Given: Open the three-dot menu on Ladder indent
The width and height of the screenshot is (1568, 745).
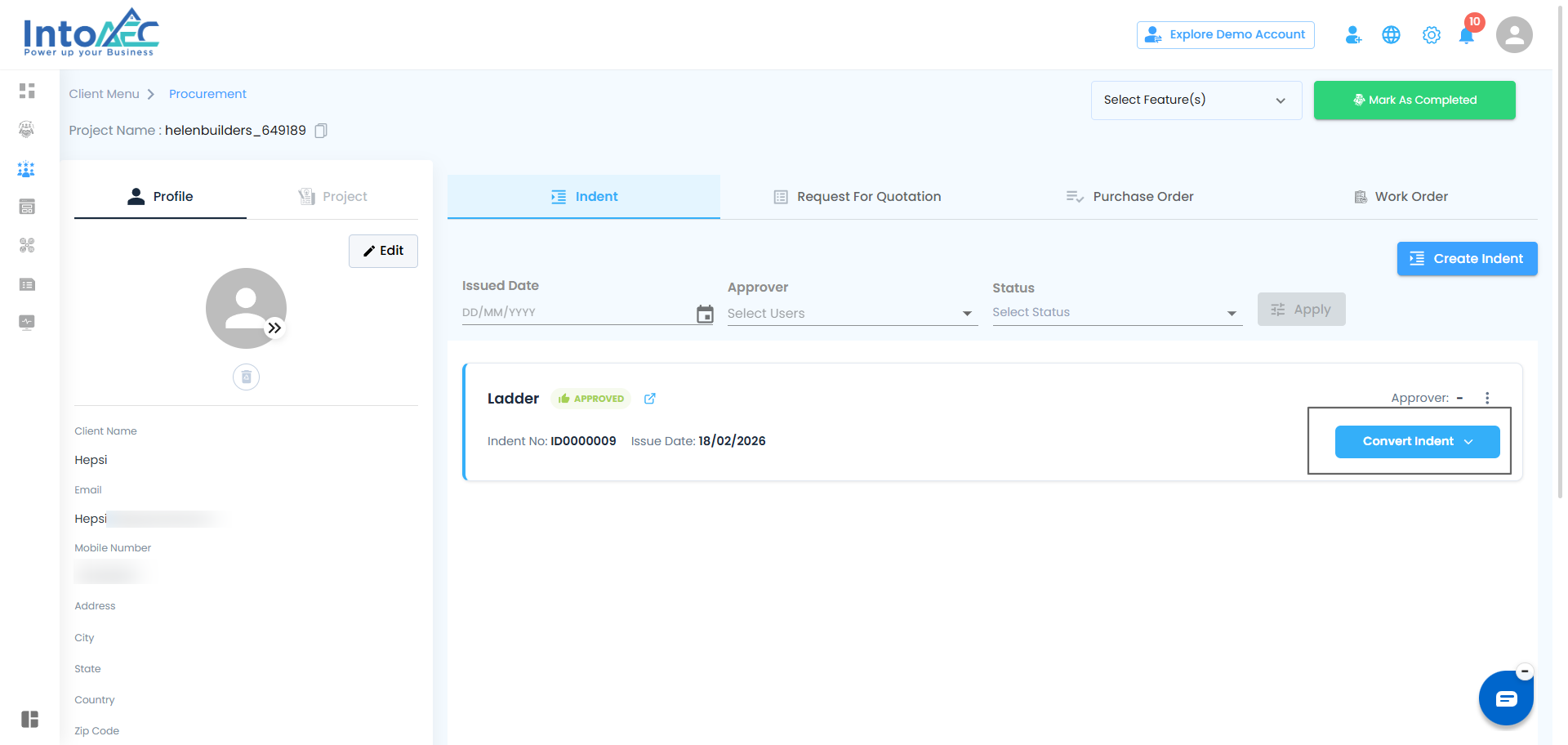Looking at the screenshot, I should 1487,398.
